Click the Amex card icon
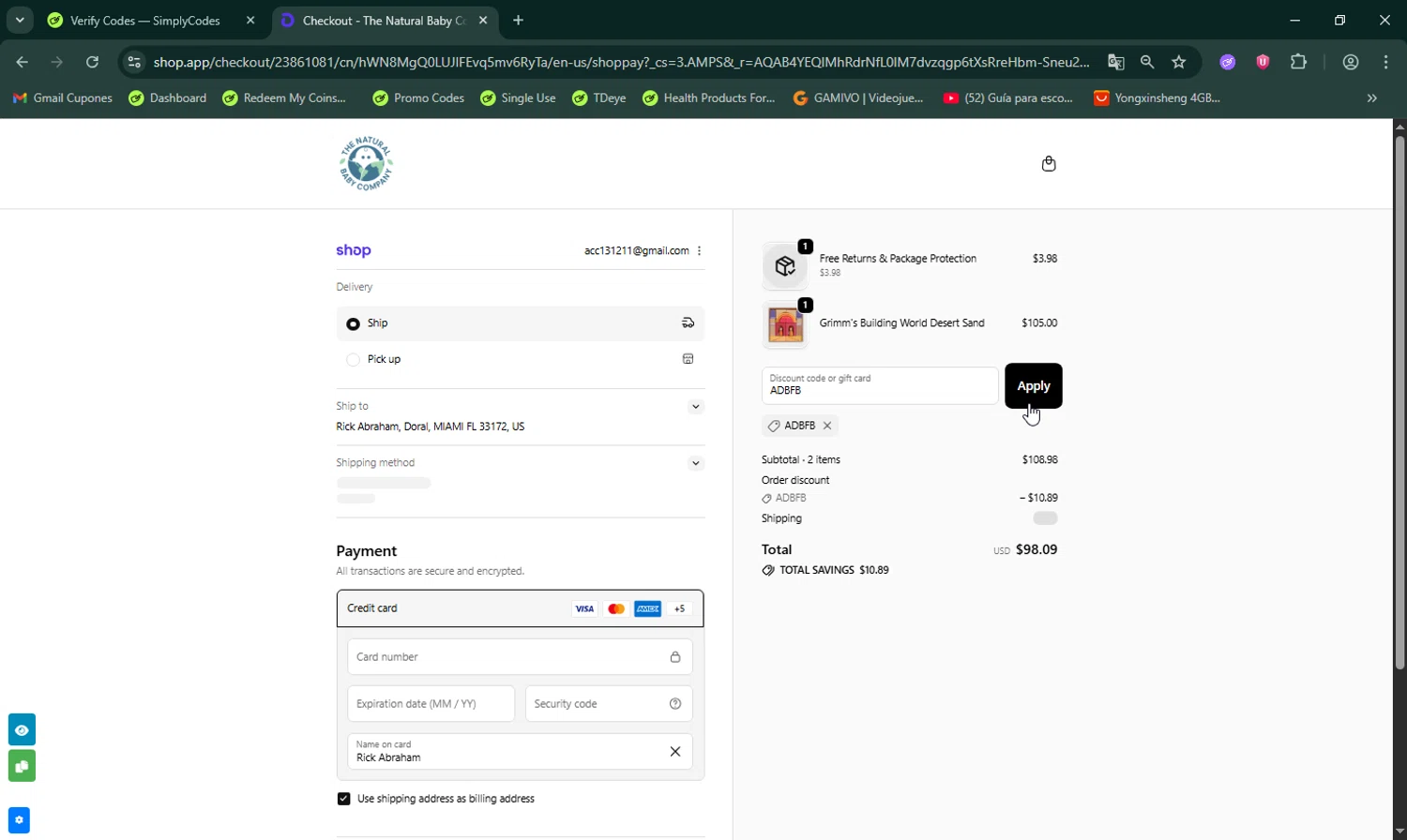The width and height of the screenshot is (1407, 840). [648, 608]
